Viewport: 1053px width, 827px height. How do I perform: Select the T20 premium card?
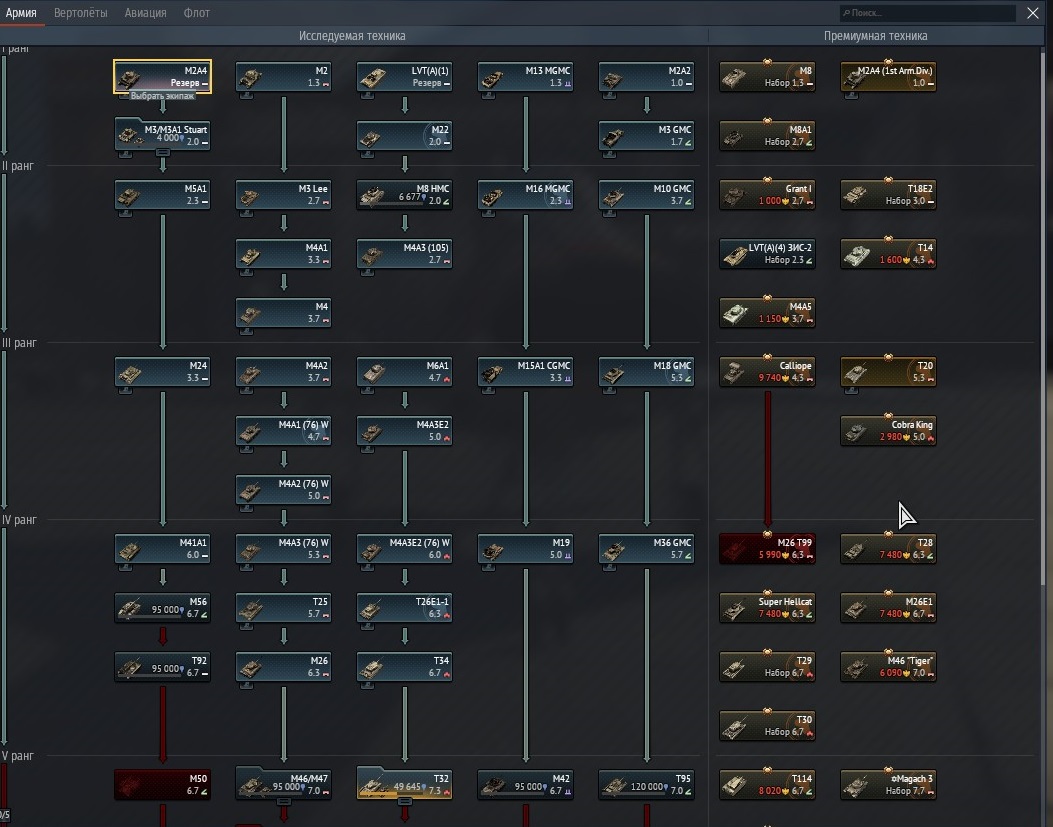pos(888,372)
